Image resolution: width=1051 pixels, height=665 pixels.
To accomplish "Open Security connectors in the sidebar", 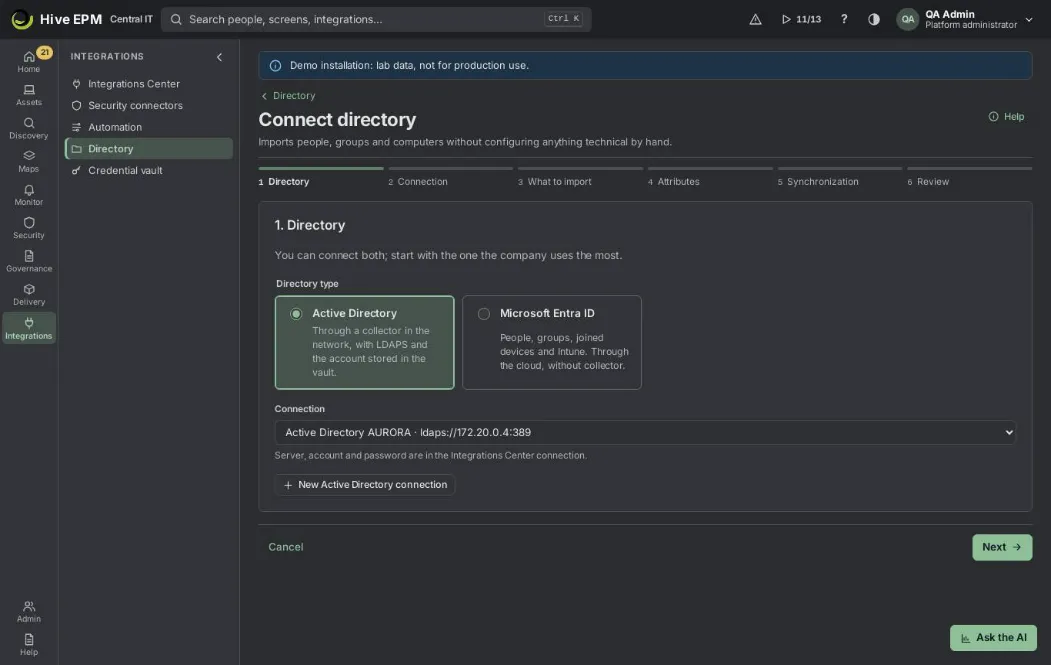I will point(149,105).
